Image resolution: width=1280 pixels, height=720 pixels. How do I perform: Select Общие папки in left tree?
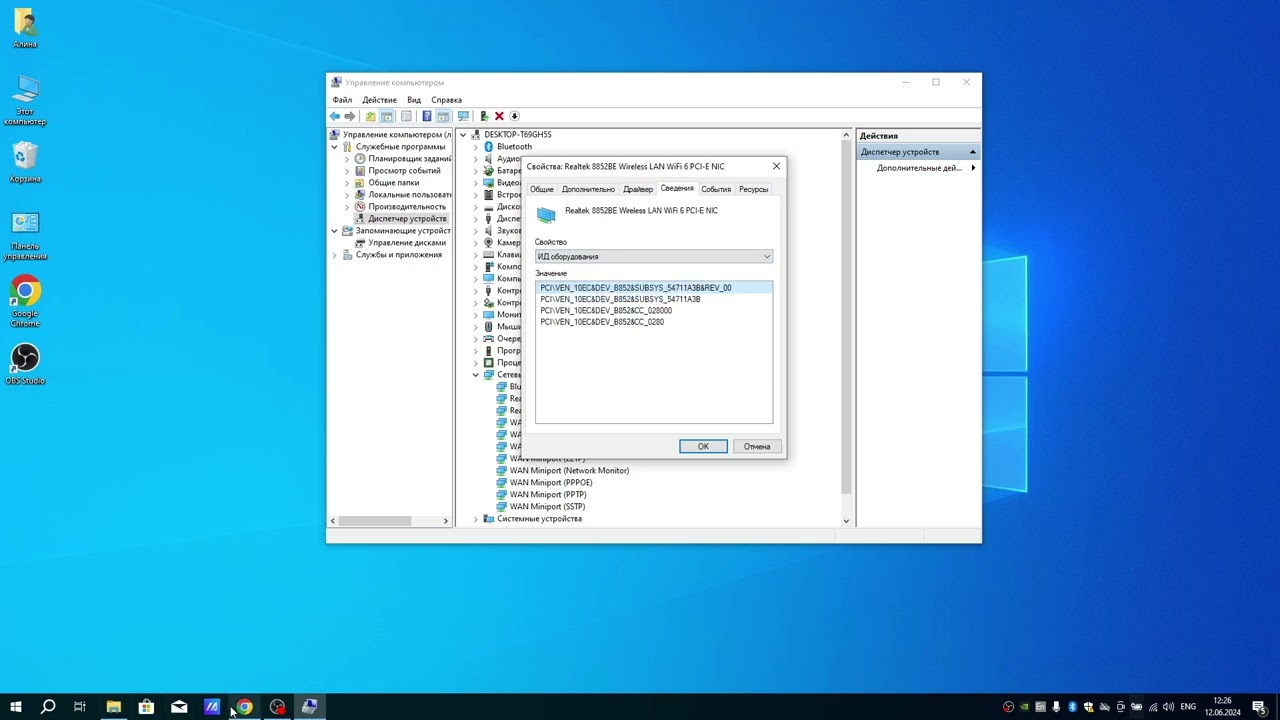(x=393, y=182)
